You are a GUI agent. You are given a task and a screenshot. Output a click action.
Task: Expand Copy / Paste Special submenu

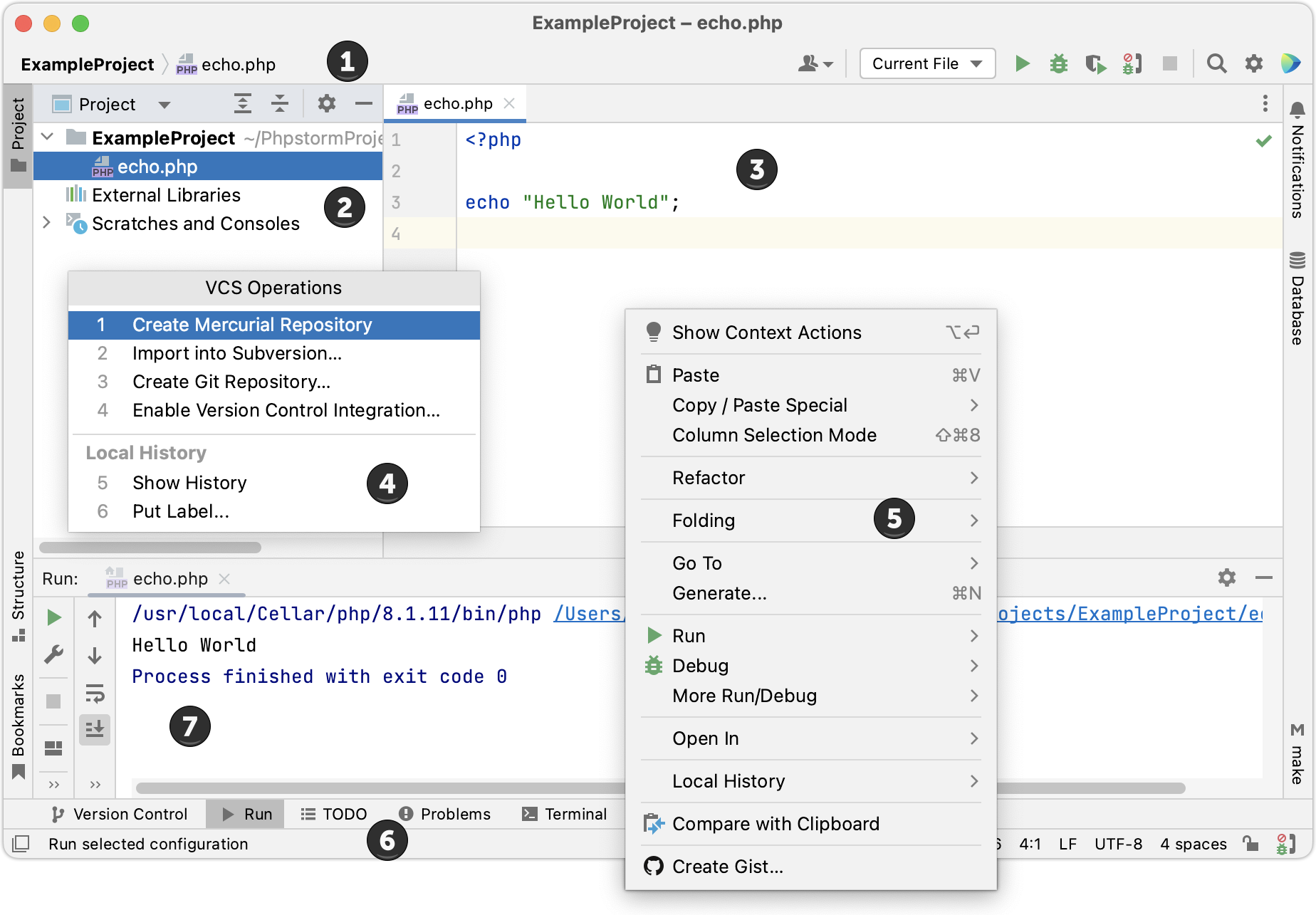coord(810,405)
